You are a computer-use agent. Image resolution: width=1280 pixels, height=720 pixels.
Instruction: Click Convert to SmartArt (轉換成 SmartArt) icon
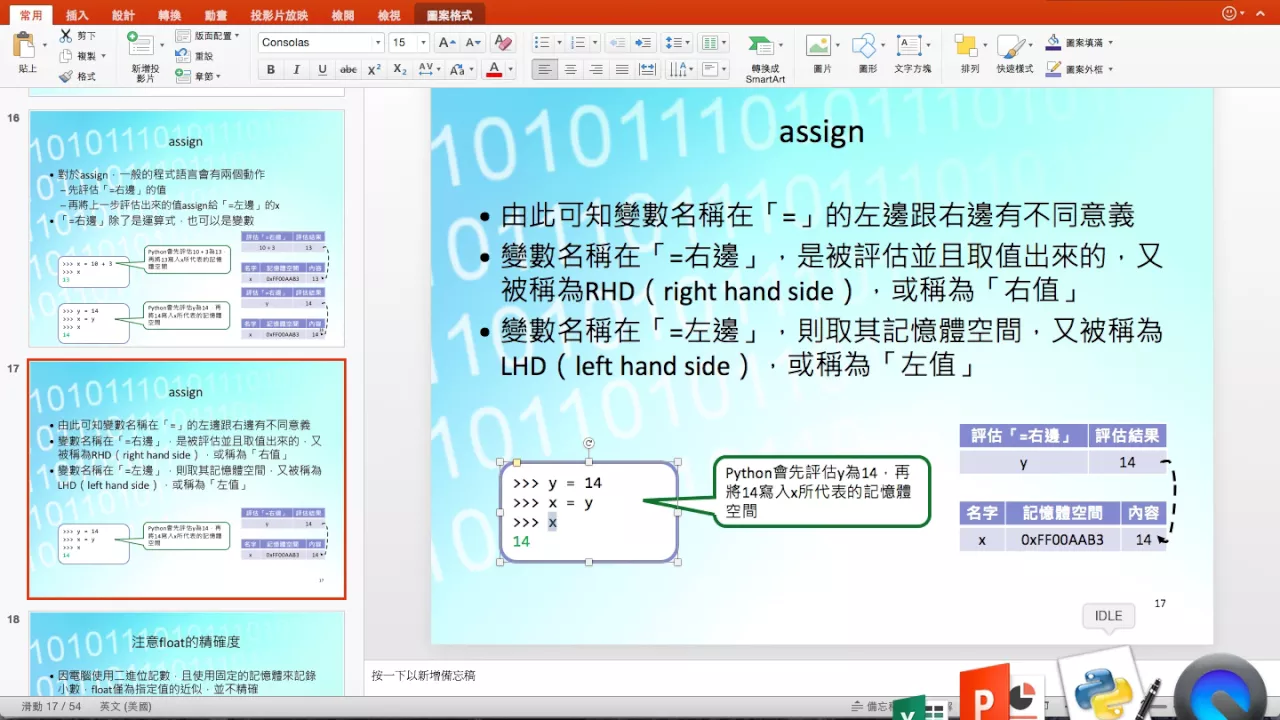coord(762,47)
